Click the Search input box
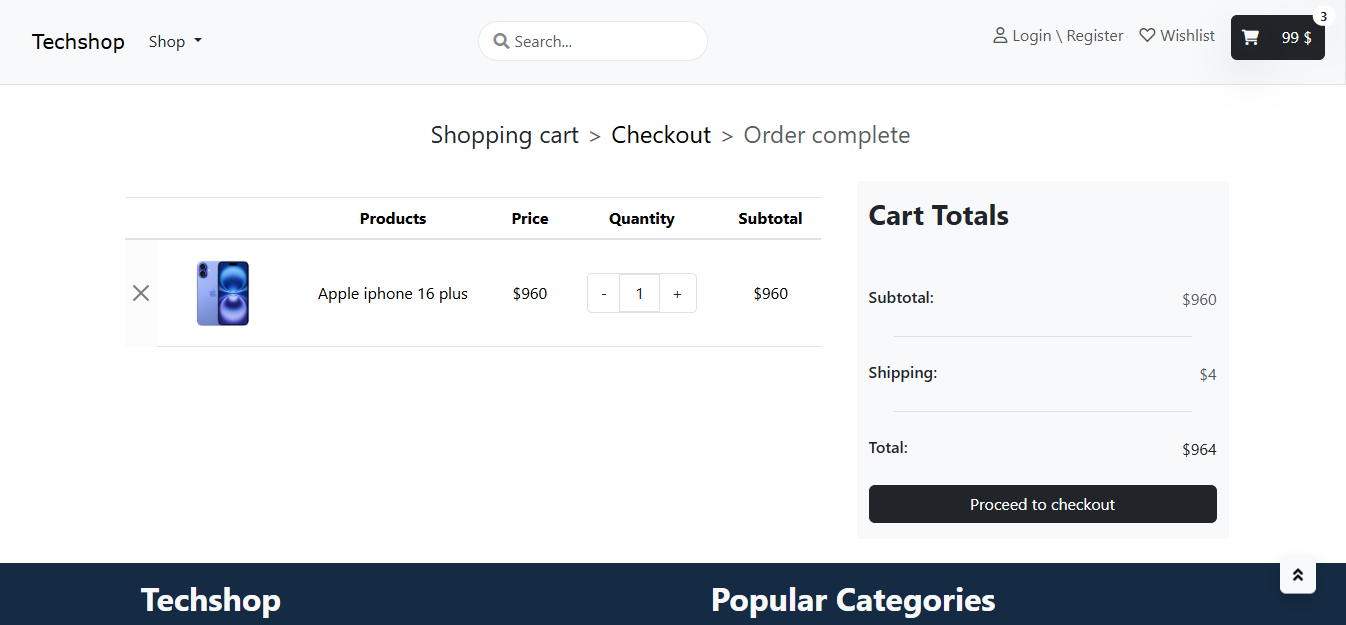This screenshot has height=625, width=1346. point(605,42)
